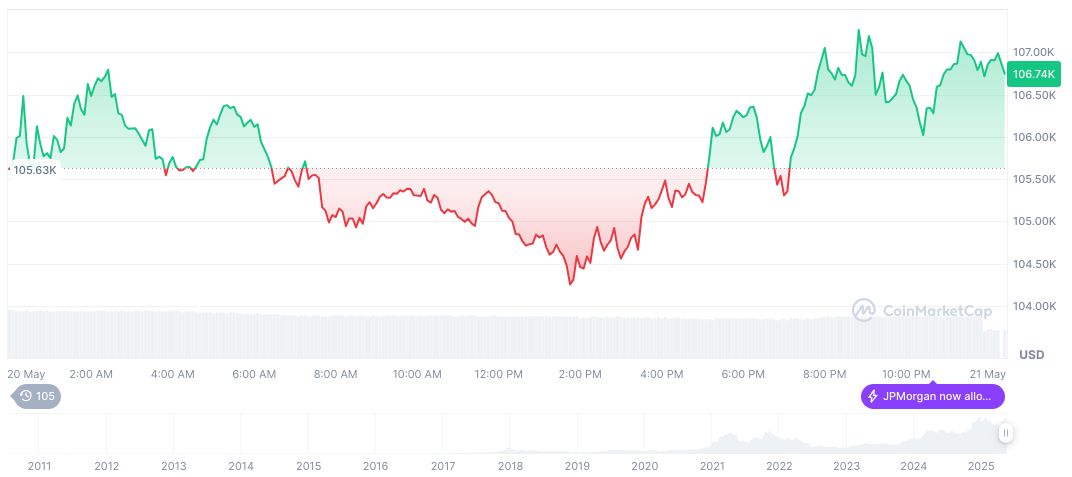Pick 2023 on the year navigator

coord(846,466)
